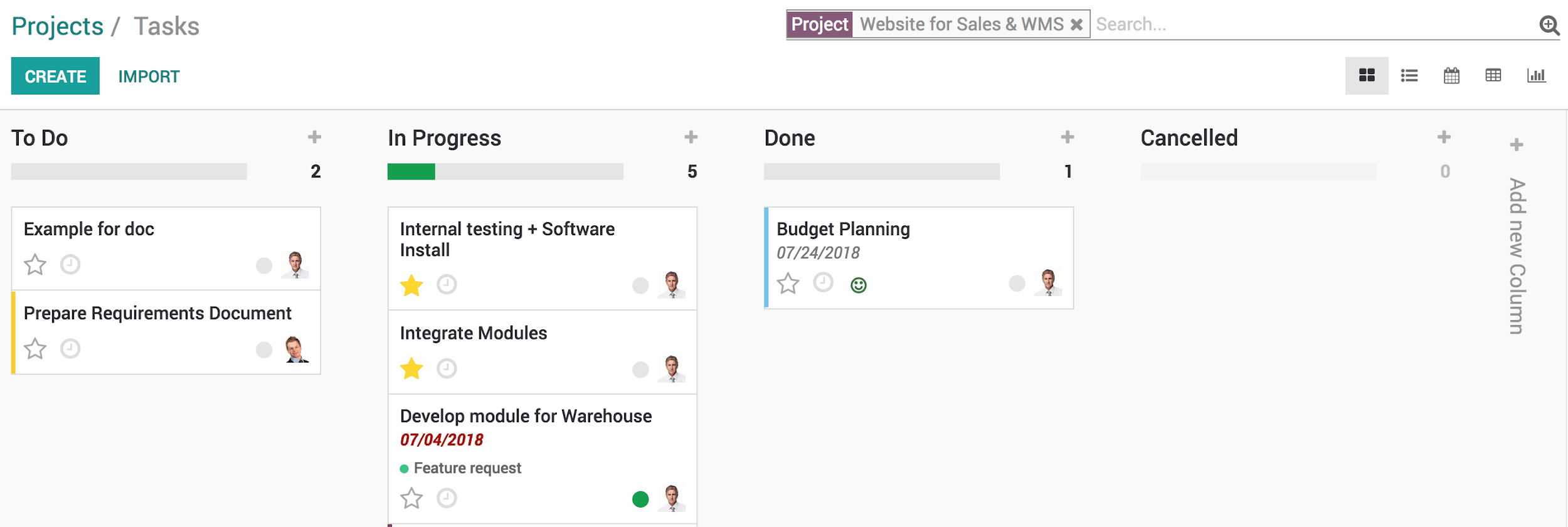Open the calendar view
Image resolution: width=1568 pixels, height=527 pixels.
(x=1451, y=76)
